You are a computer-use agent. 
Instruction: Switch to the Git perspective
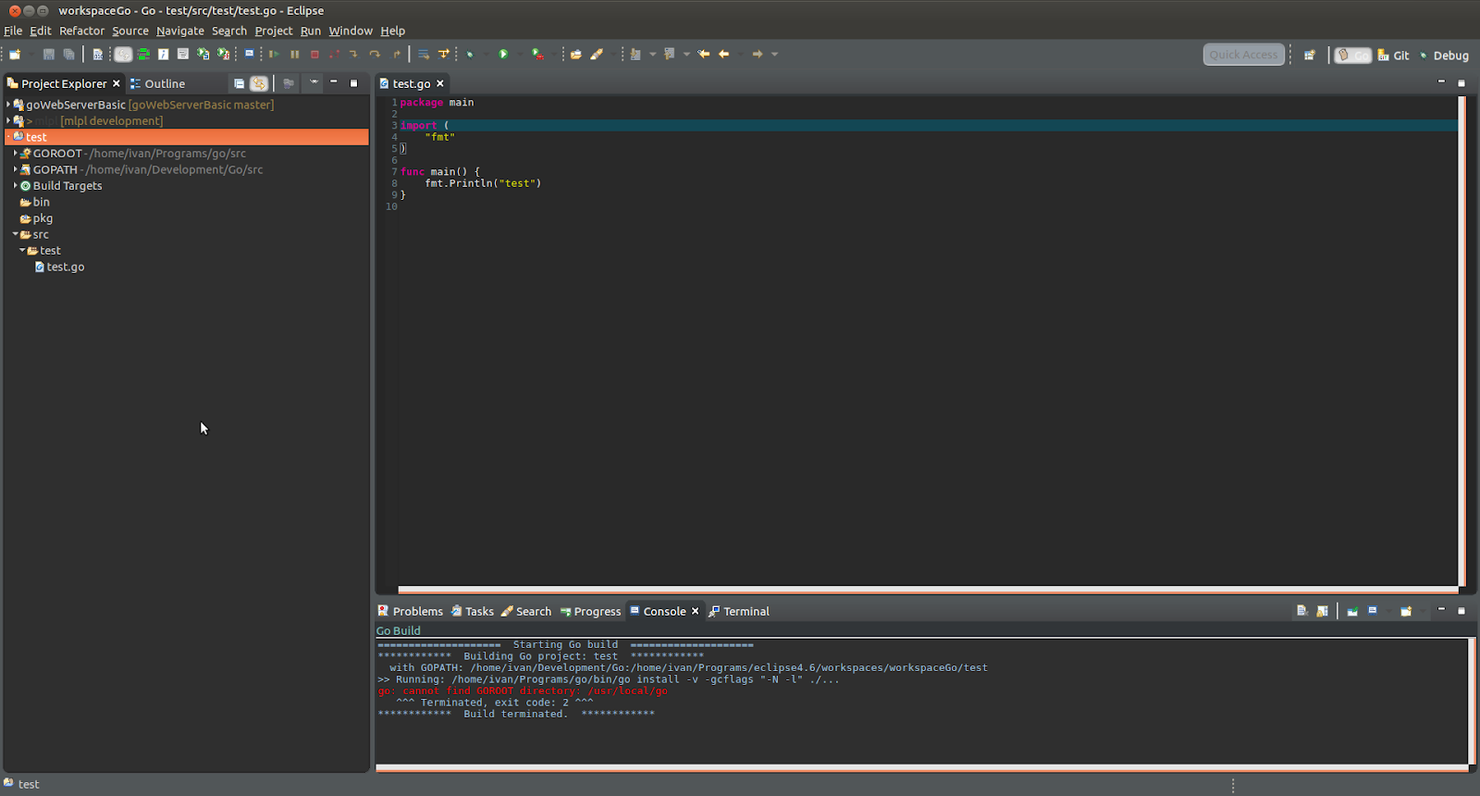tap(1393, 55)
